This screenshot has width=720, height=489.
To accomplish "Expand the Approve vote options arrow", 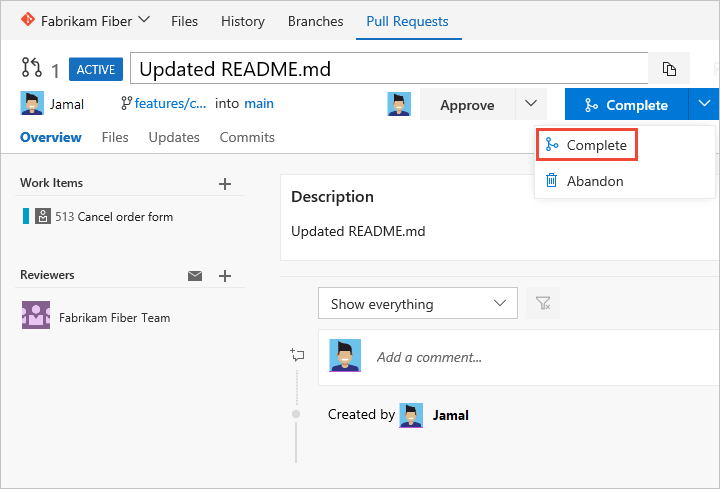I will (531, 104).
